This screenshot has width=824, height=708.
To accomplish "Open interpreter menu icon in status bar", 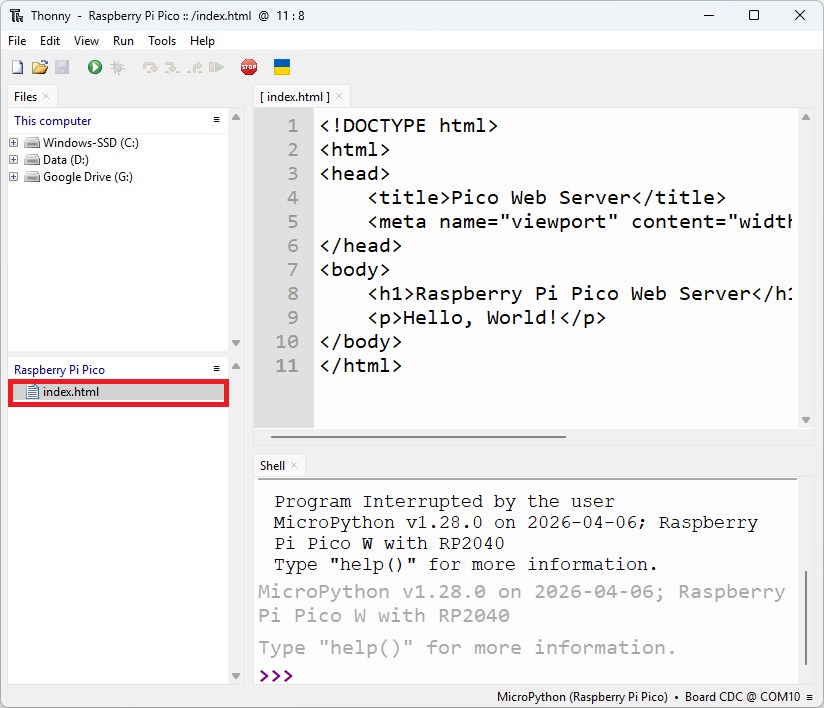I will [810, 697].
